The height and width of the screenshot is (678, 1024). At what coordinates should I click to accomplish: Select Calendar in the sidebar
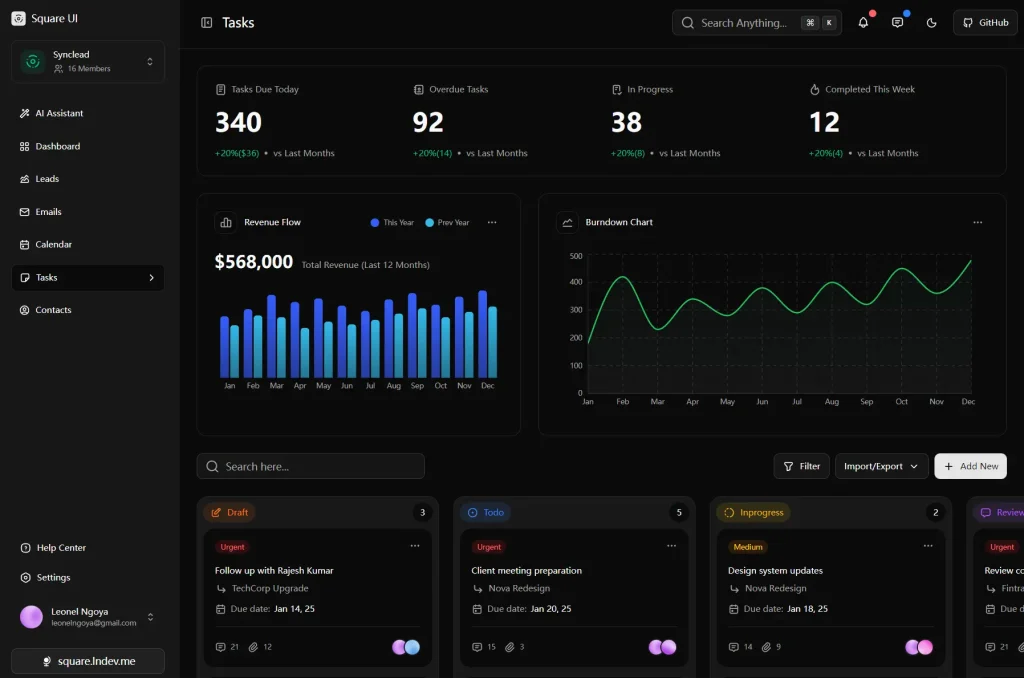[52, 244]
